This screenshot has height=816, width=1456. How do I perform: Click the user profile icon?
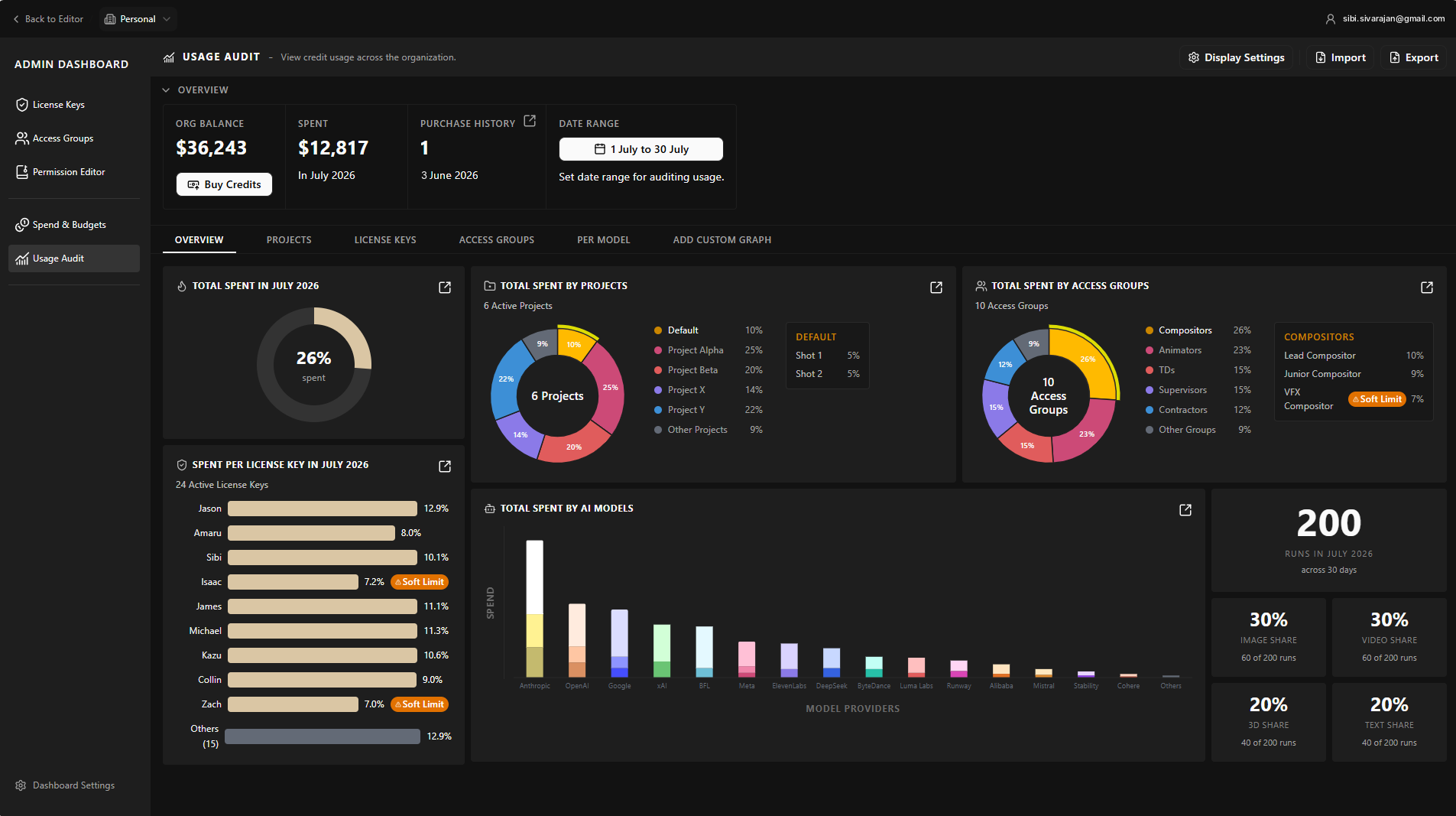point(1331,19)
